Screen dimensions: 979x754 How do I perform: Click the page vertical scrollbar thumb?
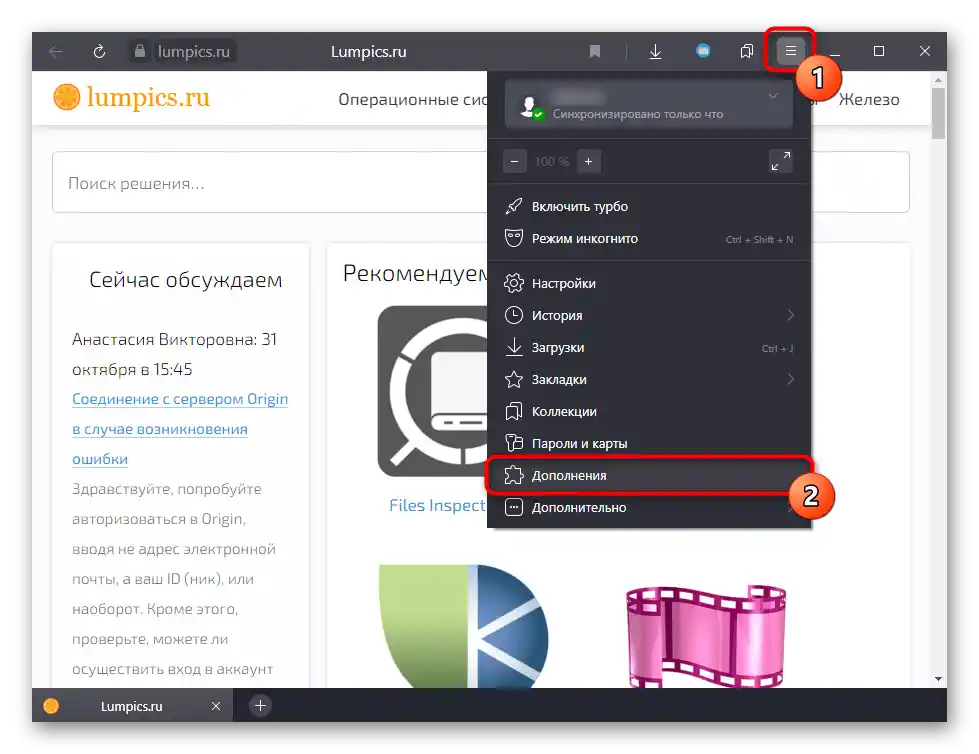938,114
